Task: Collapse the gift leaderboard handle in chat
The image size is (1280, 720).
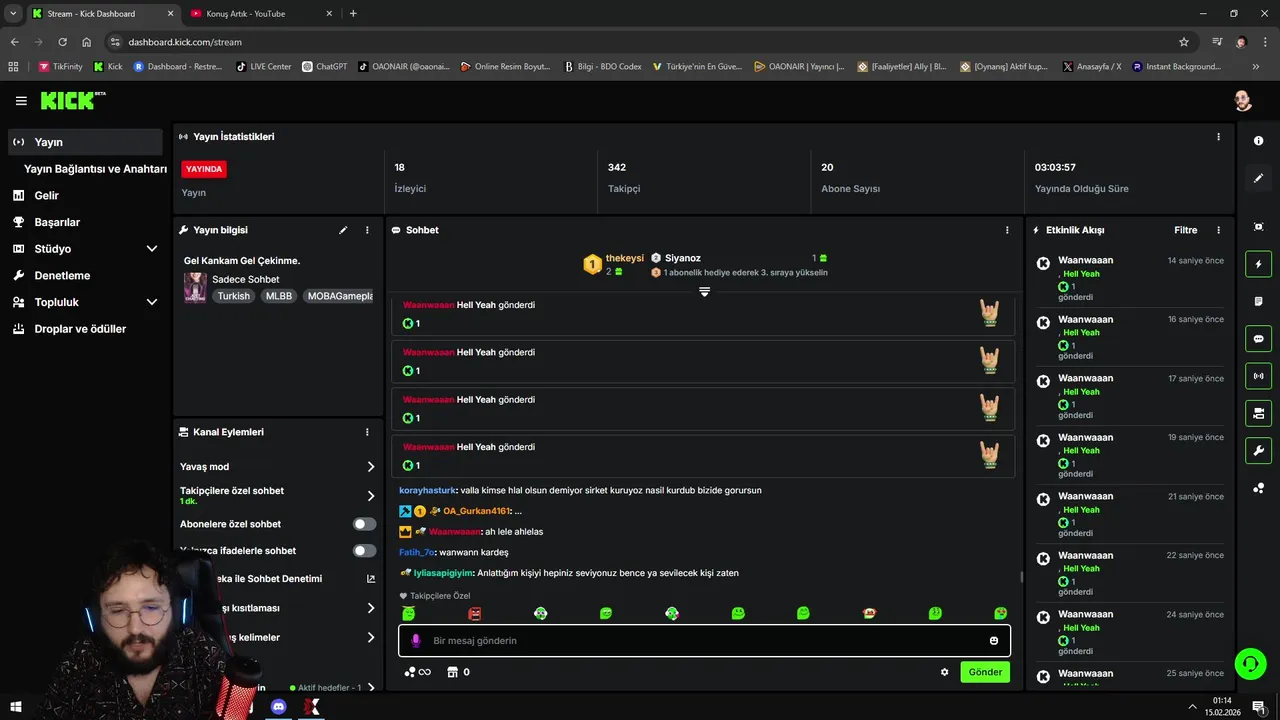Action: tap(704, 292)
